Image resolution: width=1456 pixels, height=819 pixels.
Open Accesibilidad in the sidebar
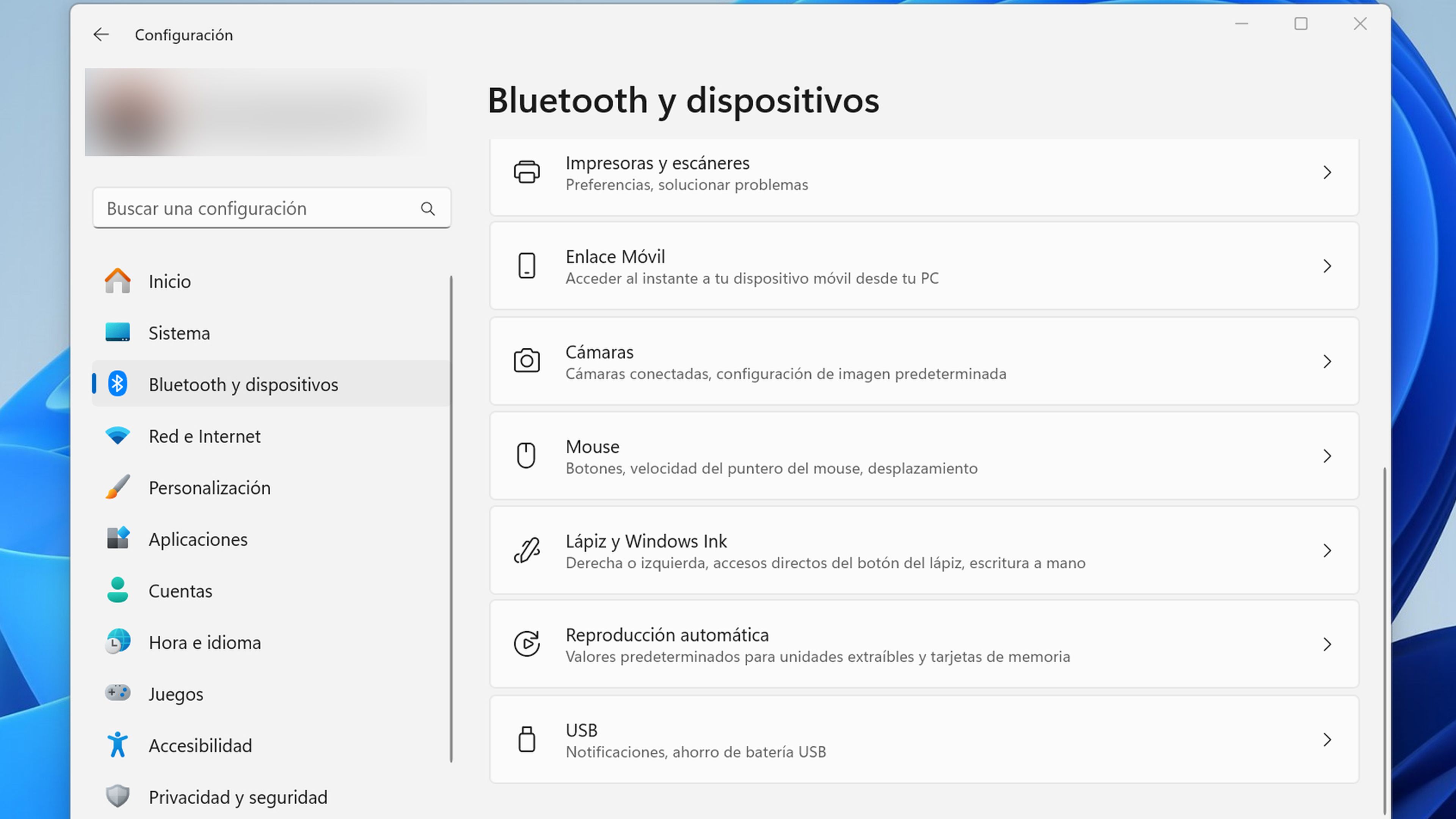[271, 745]
